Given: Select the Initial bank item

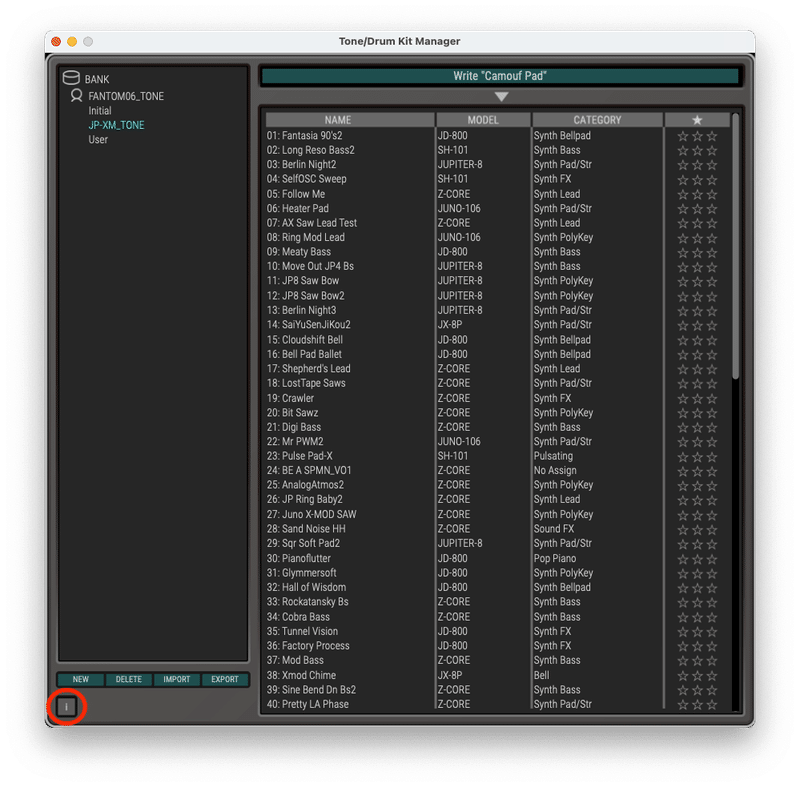Looking at the screenshot, I should click(99, 111).
